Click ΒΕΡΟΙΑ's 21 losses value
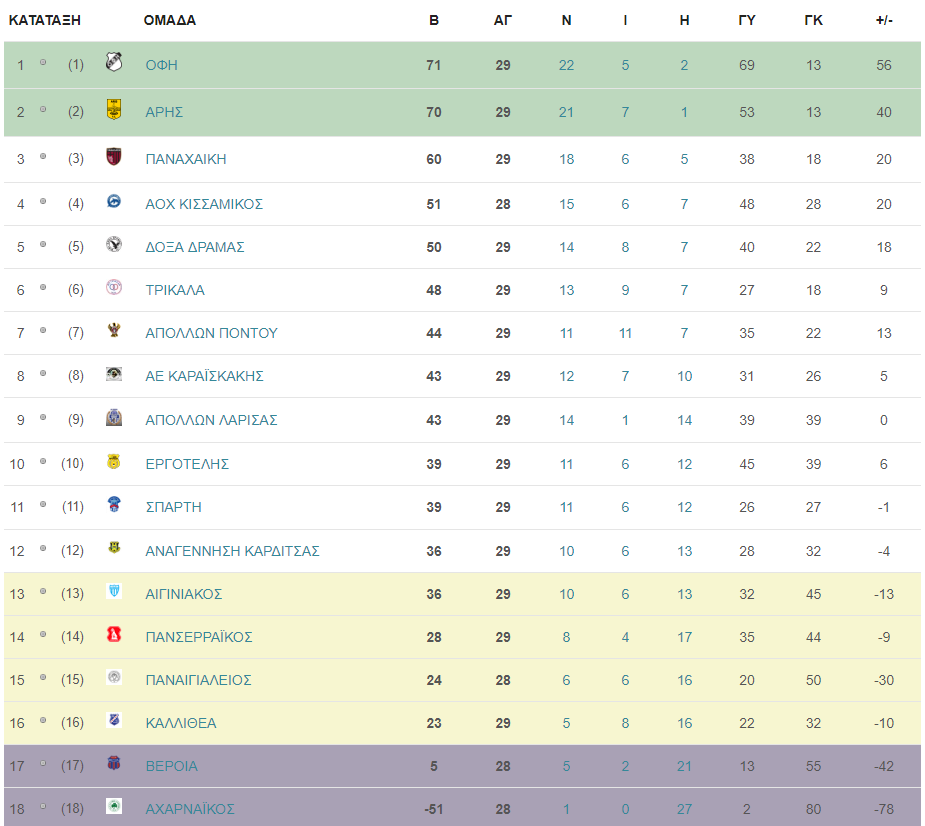 coord(684,766)
